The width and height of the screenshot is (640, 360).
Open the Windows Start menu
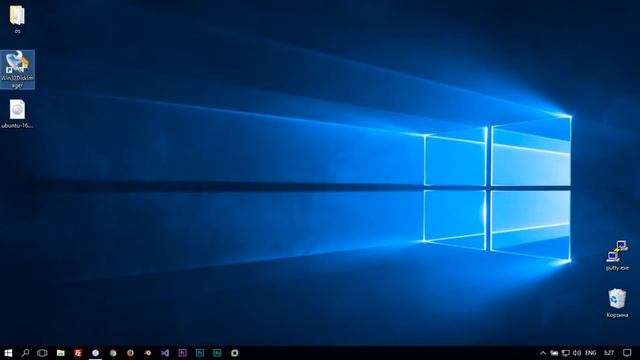coord(8,353)
